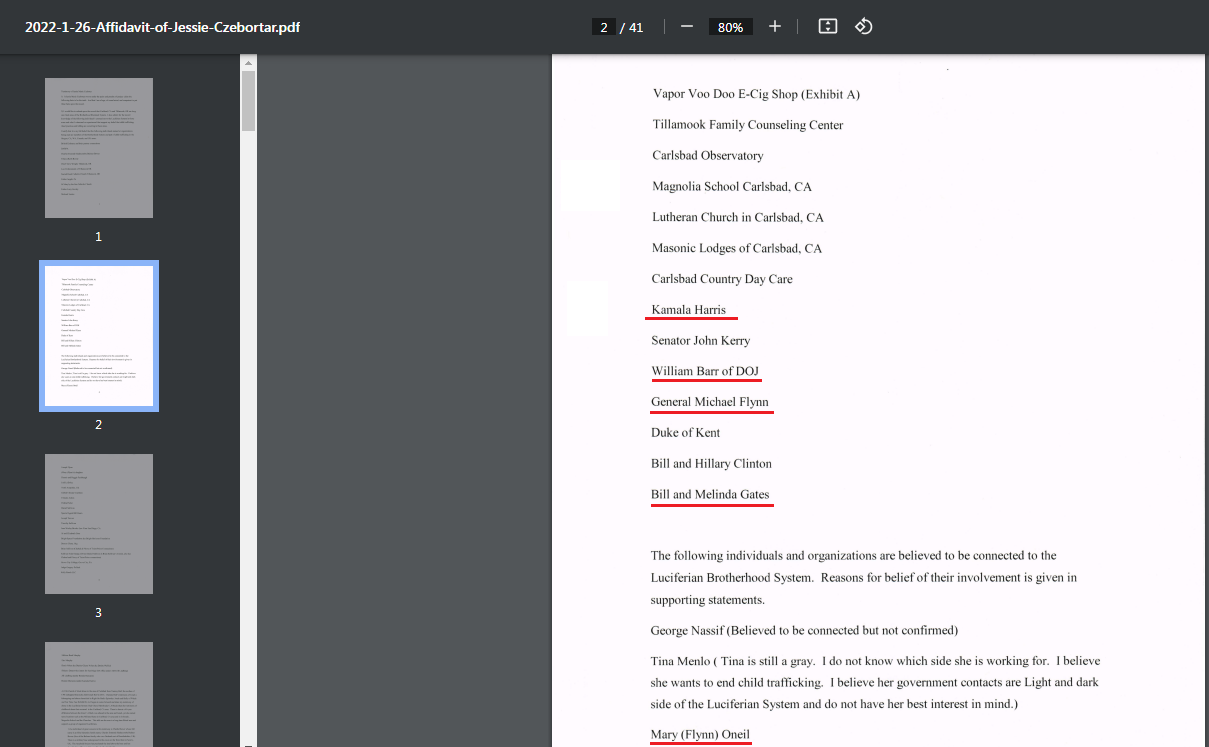Click the 'George Nassif' line

coord(805,631)
